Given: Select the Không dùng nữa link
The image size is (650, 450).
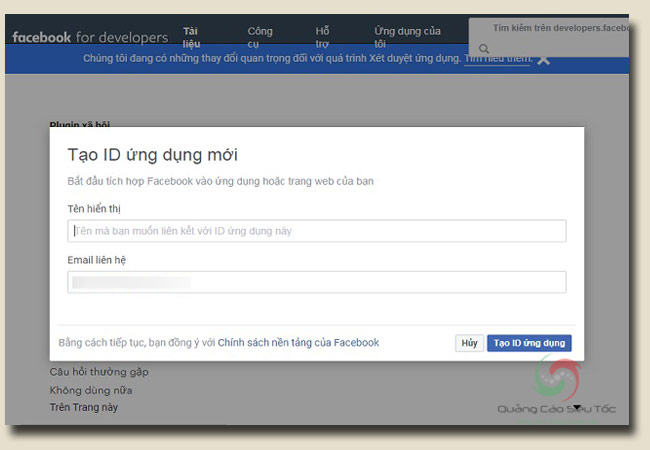Looking at the screenshot, I should (91, 390).
